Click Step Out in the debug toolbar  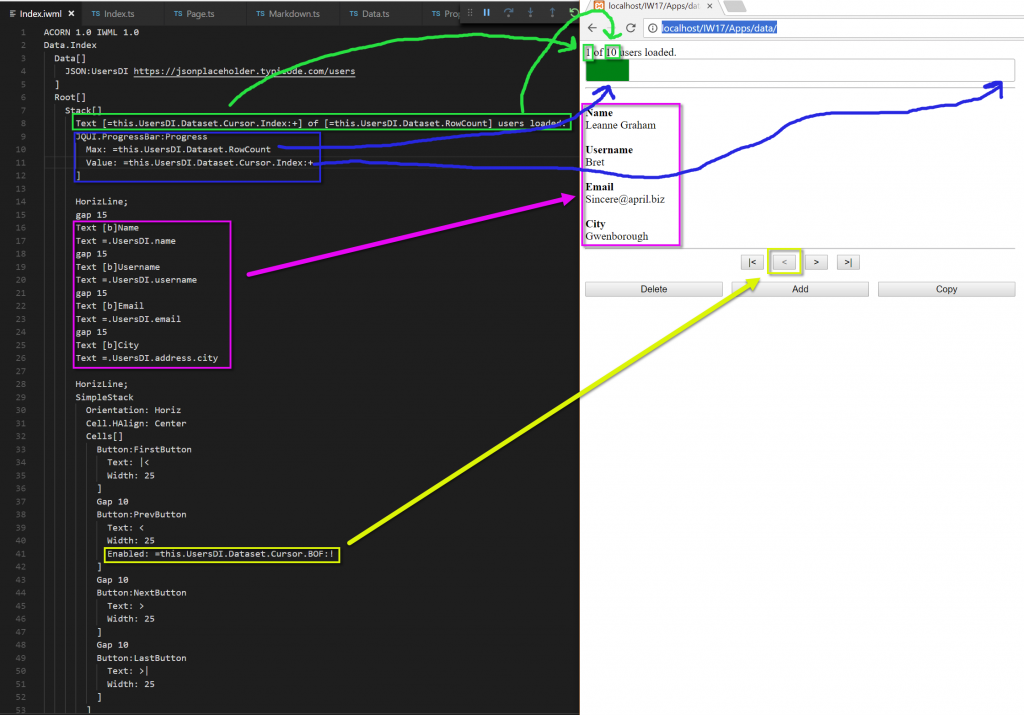(553, 12)
